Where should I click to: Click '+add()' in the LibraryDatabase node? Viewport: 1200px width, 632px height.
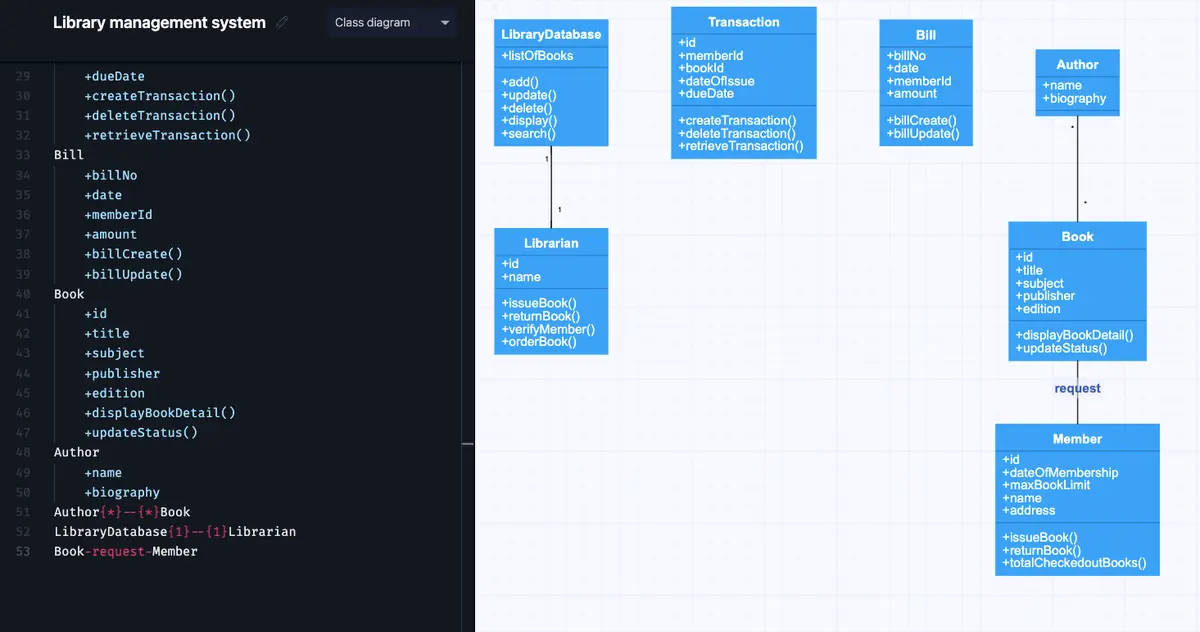(x=520, y=82)
